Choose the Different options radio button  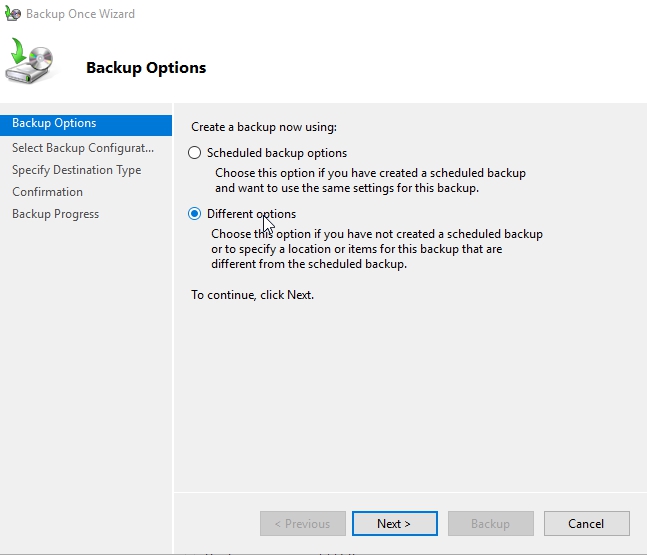tap(194, 214)
